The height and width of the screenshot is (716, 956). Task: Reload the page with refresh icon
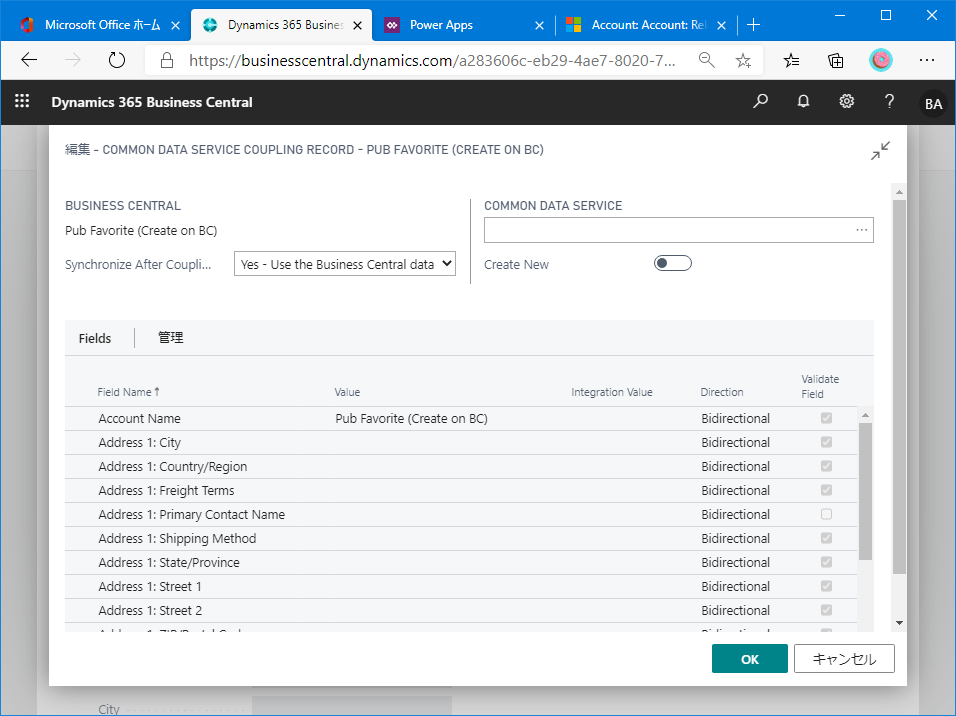[116, 60]
